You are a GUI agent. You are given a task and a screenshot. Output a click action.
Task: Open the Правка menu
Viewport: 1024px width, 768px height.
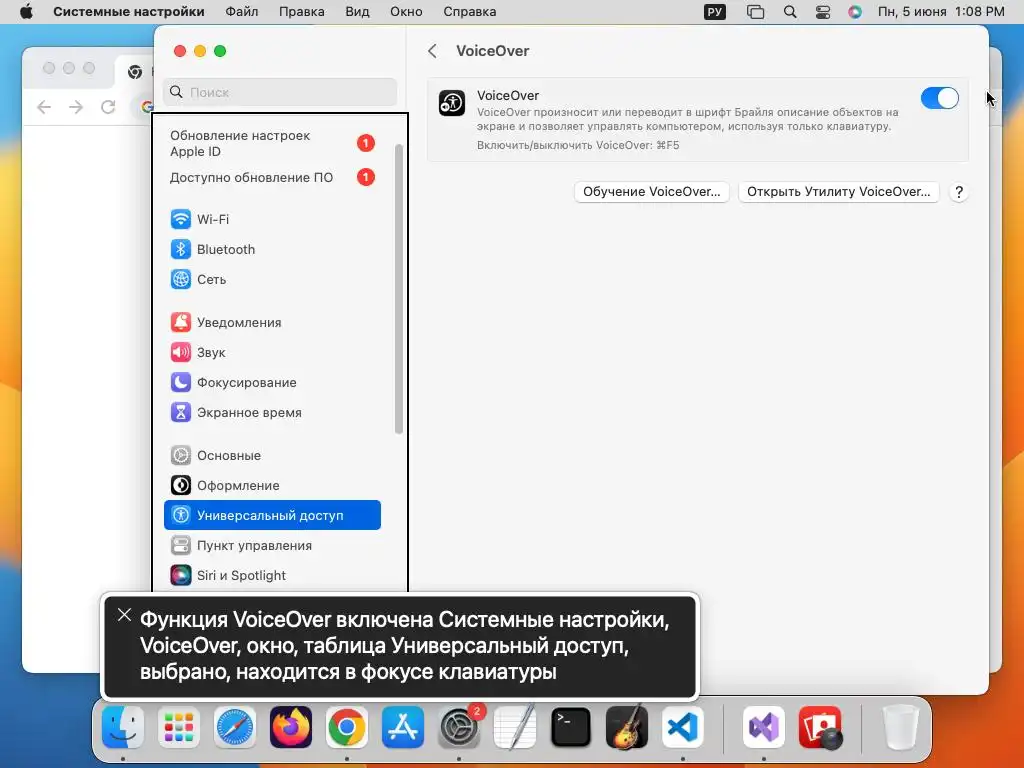[302, 12]
